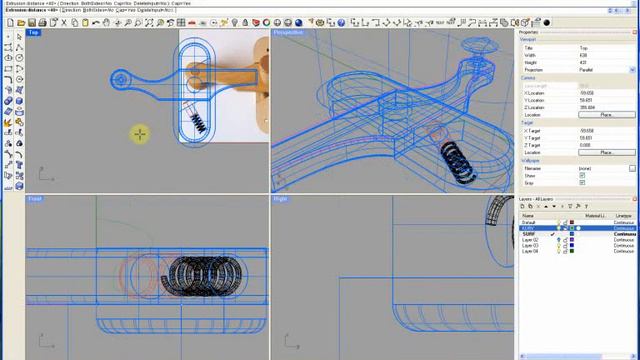Click the blue Render sphere icon
The image size is (640, 360).
(298, 23)
